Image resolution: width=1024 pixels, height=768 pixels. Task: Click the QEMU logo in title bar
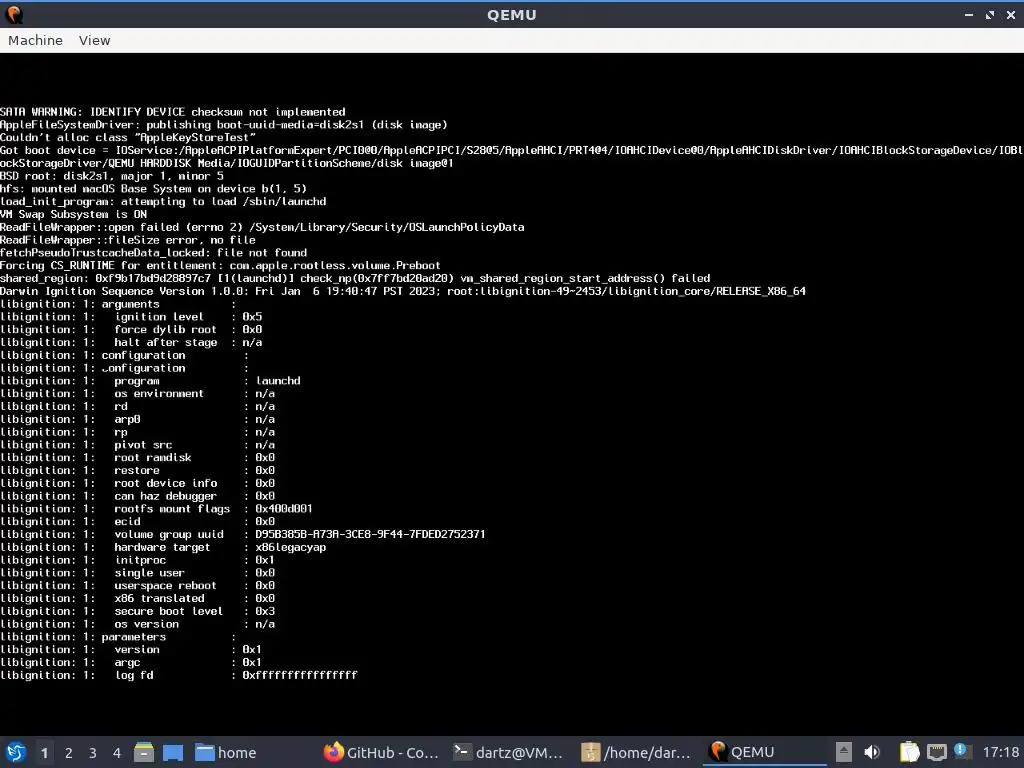click(14, 14)
